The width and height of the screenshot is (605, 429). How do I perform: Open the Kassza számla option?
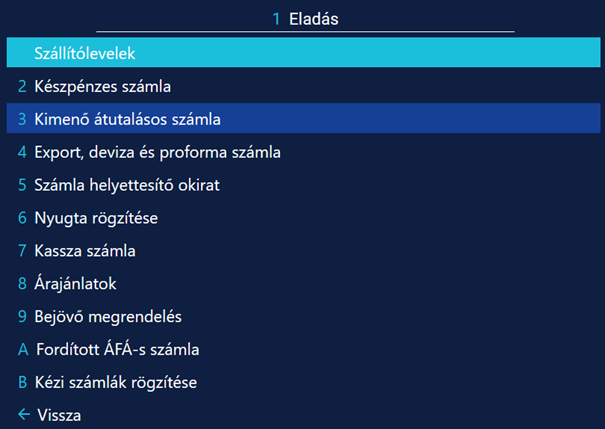(x=85, y=251)
